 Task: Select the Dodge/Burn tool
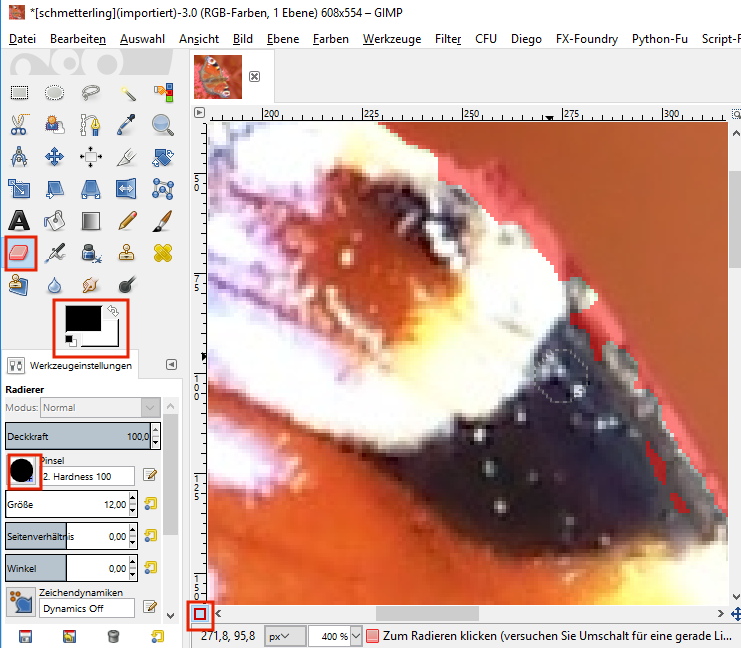pos(127,285)
